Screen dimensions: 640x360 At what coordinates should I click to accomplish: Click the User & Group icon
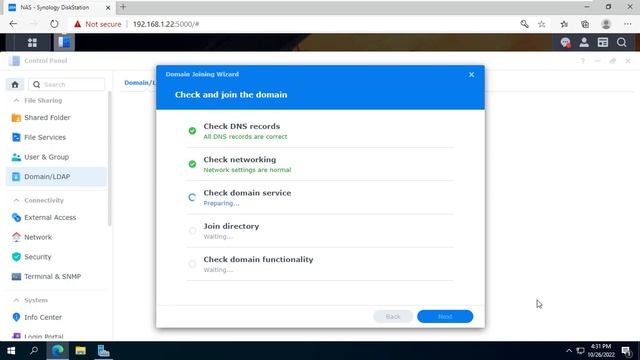point(16,157)
